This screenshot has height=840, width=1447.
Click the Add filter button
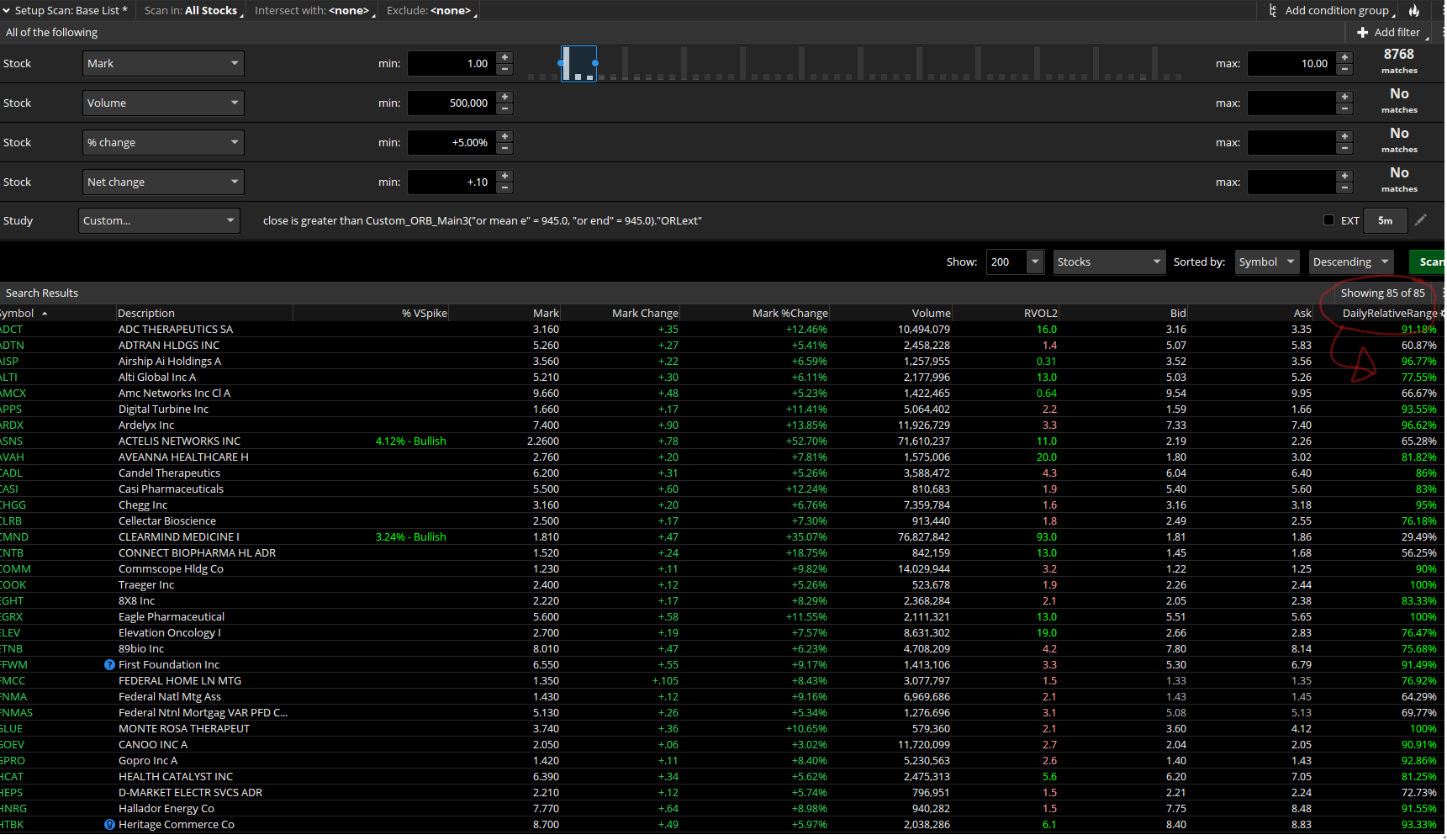click(x=1388, y=32)
